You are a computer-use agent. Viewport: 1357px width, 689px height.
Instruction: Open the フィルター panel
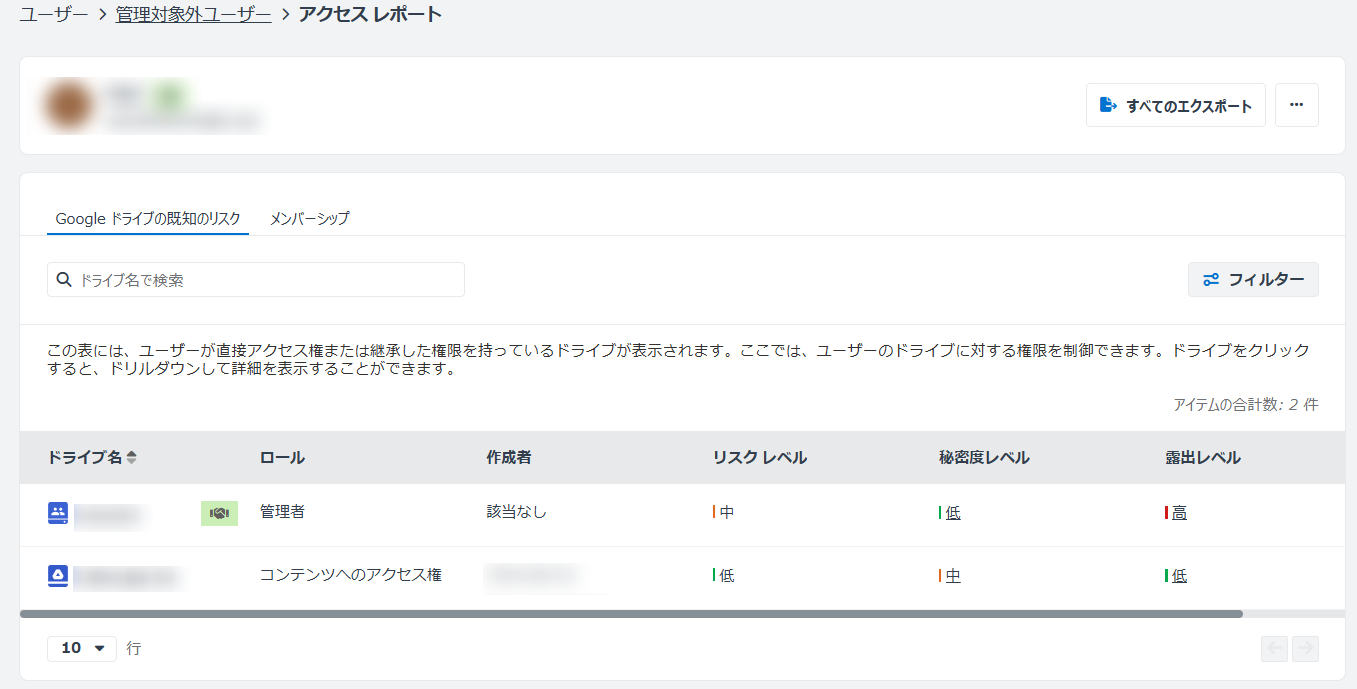coord(1253,280)
